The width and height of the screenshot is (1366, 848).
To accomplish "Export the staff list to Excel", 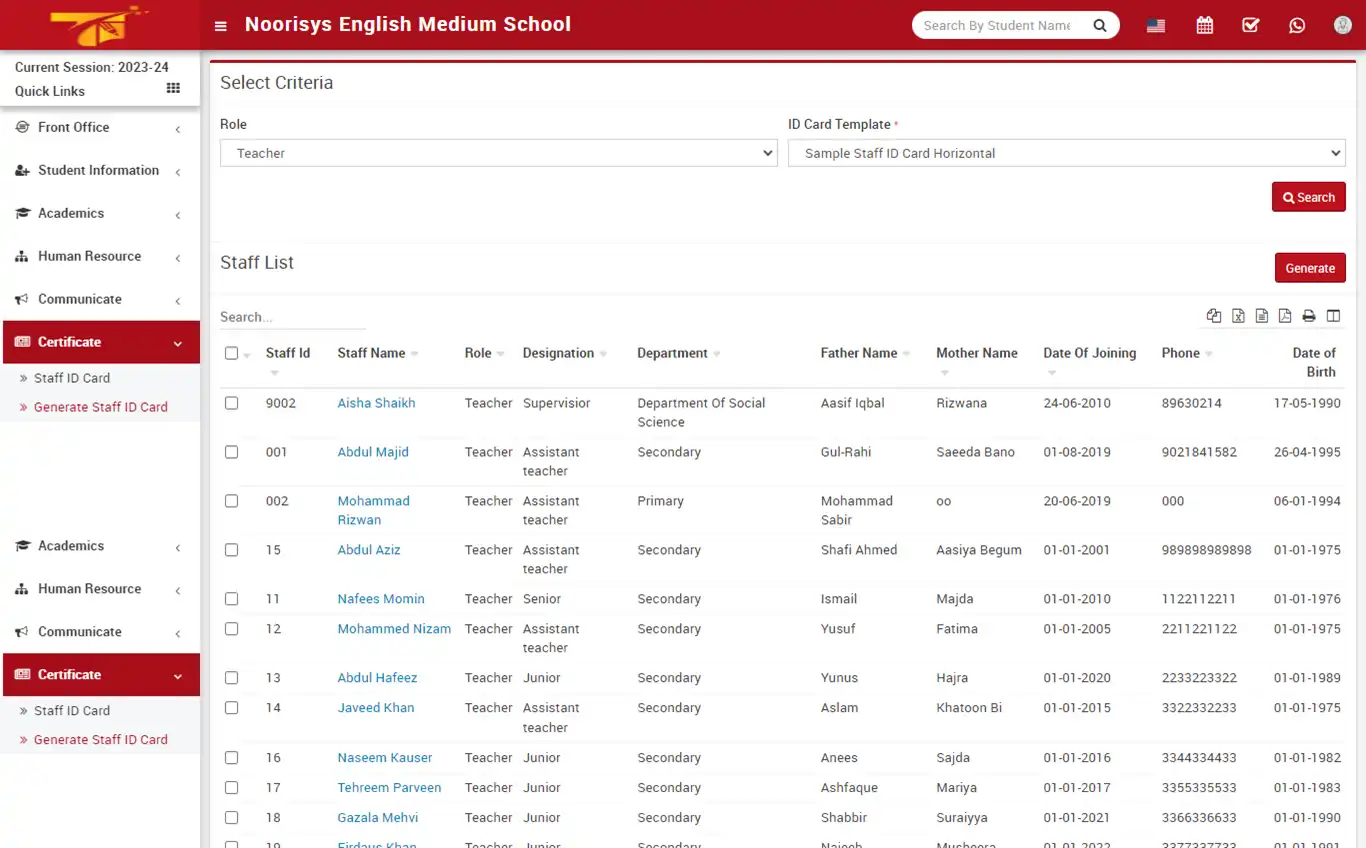I will tap(1238, 315).
